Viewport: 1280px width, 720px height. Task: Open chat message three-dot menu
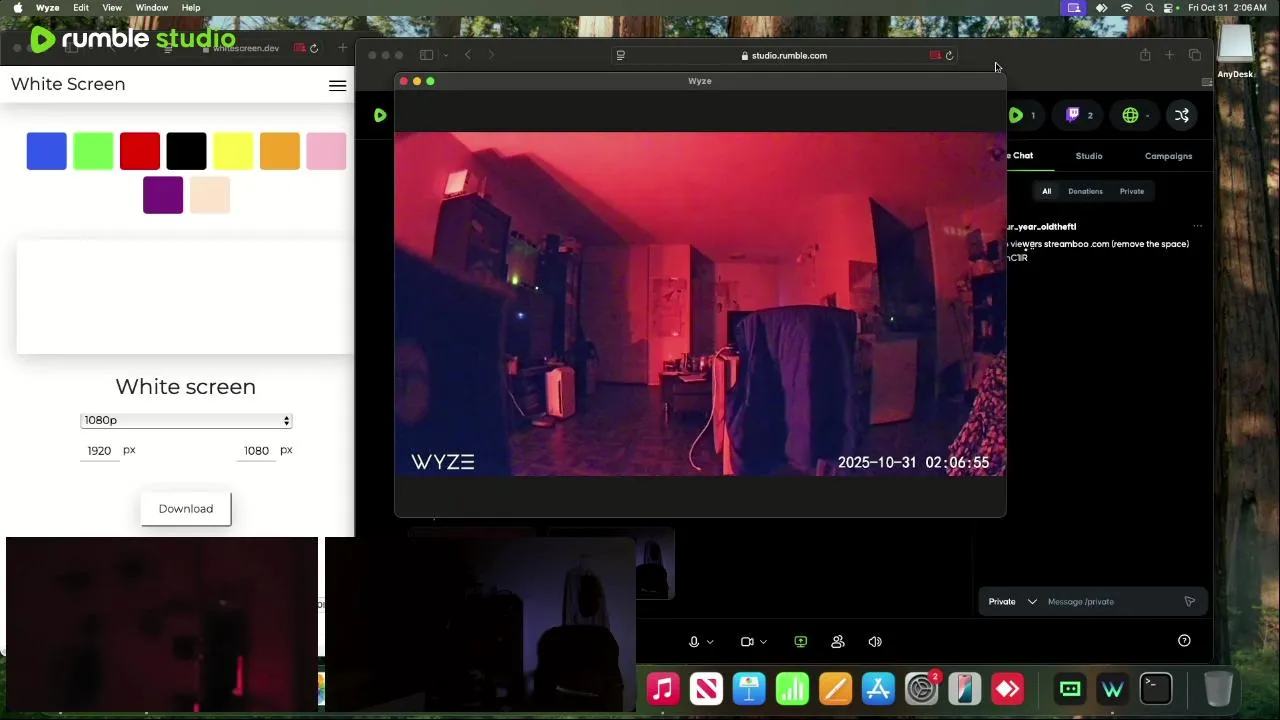(1197, 227)
